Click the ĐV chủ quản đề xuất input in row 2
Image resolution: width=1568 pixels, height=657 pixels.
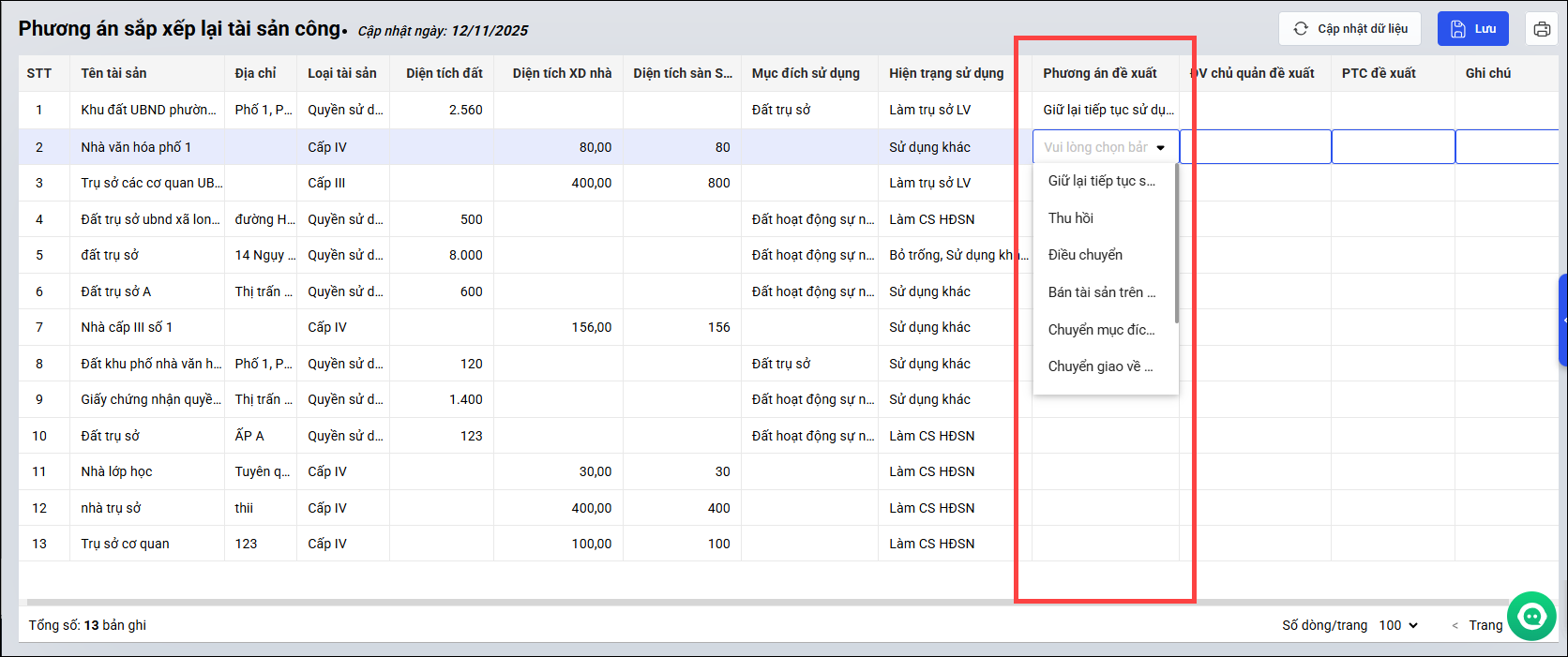click(x=1255, y=147)
